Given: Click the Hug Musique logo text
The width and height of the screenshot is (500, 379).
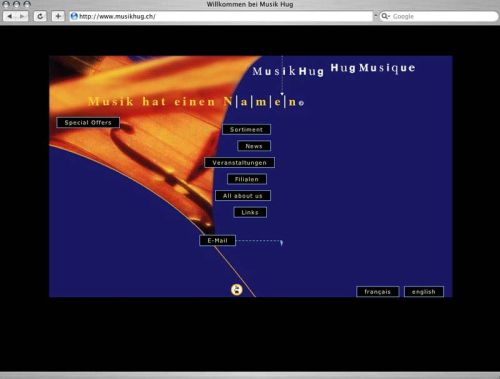Looking at the screenshot, I should click(373, 68).
